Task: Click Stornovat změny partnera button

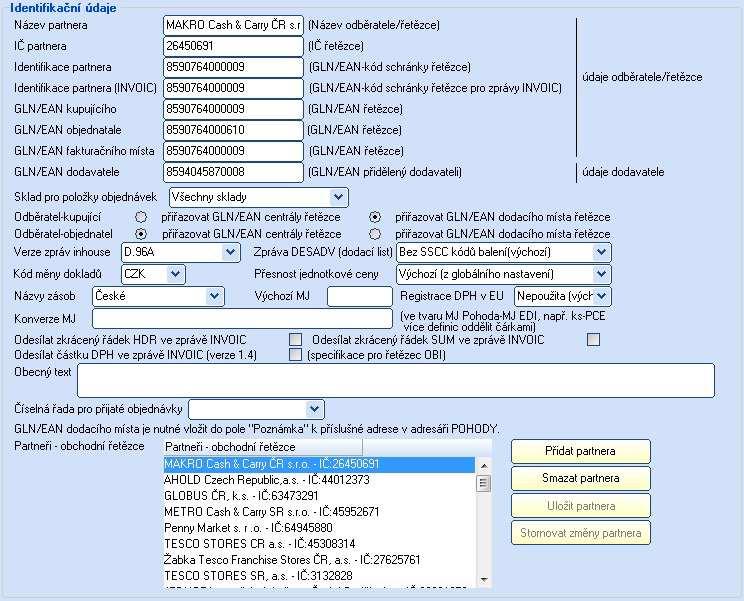Action: click(x=581, y=533)
